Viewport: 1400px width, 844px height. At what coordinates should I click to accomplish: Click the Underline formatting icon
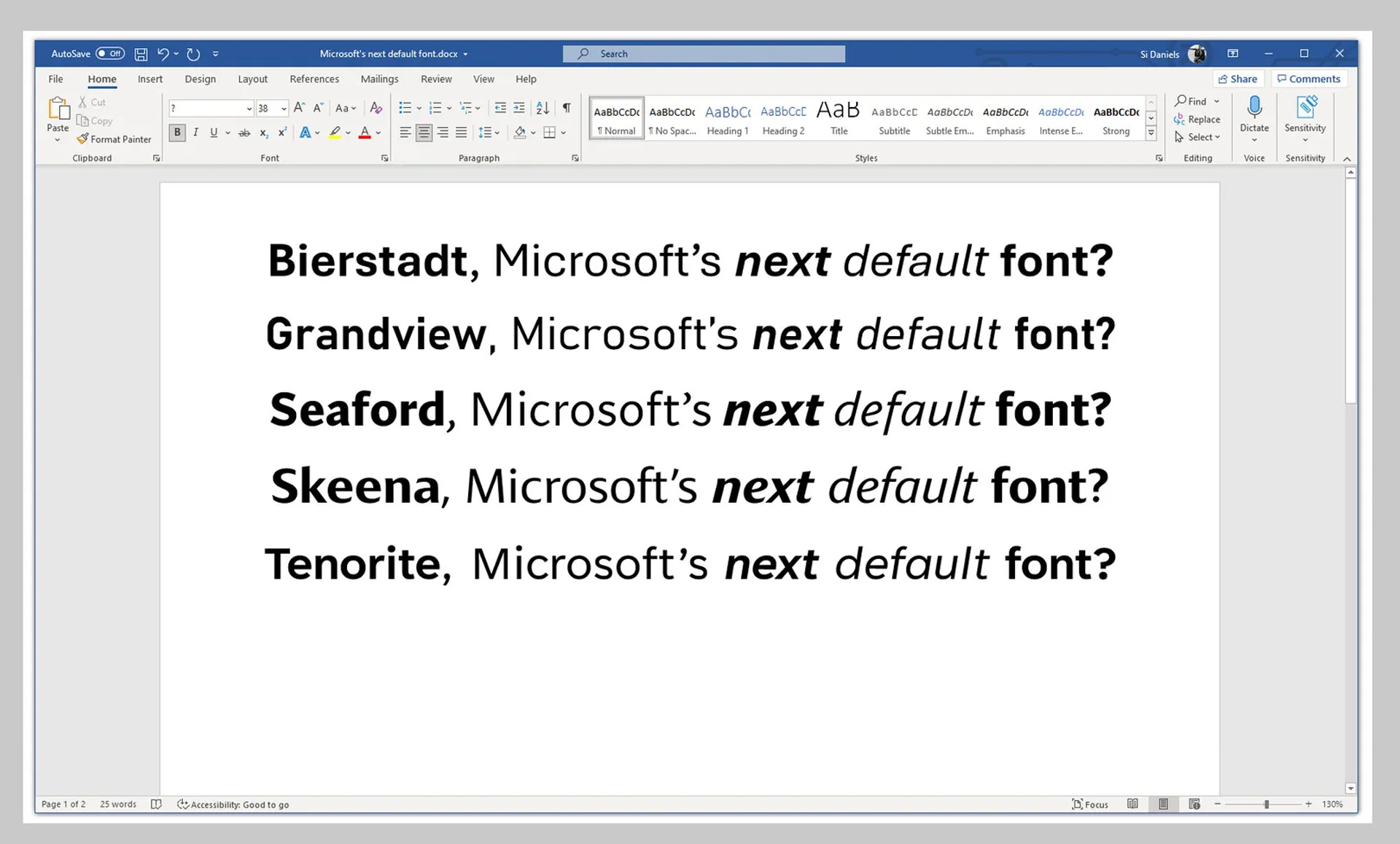click(x=214, y=133)
